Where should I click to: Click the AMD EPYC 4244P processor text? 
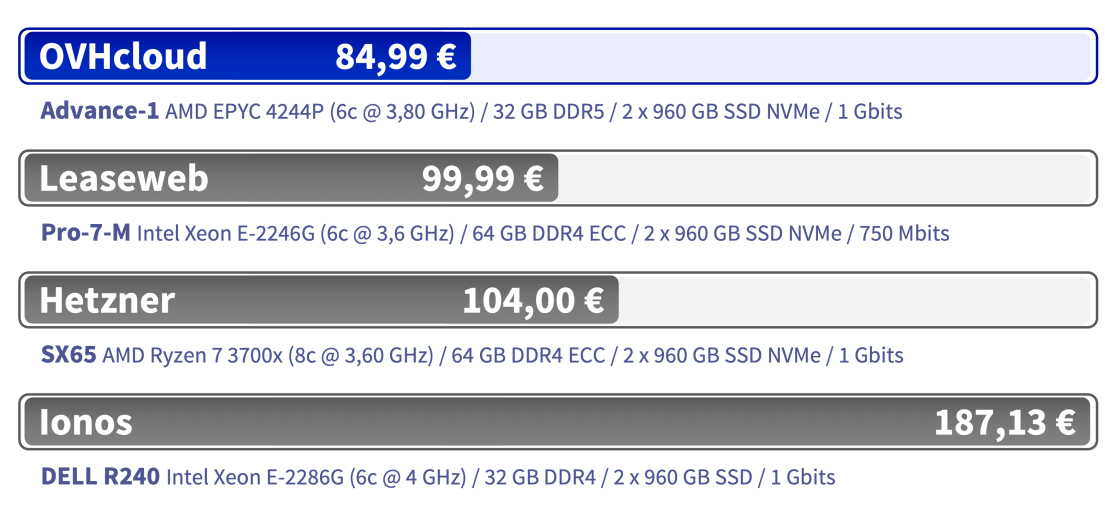tap(244, 111)
